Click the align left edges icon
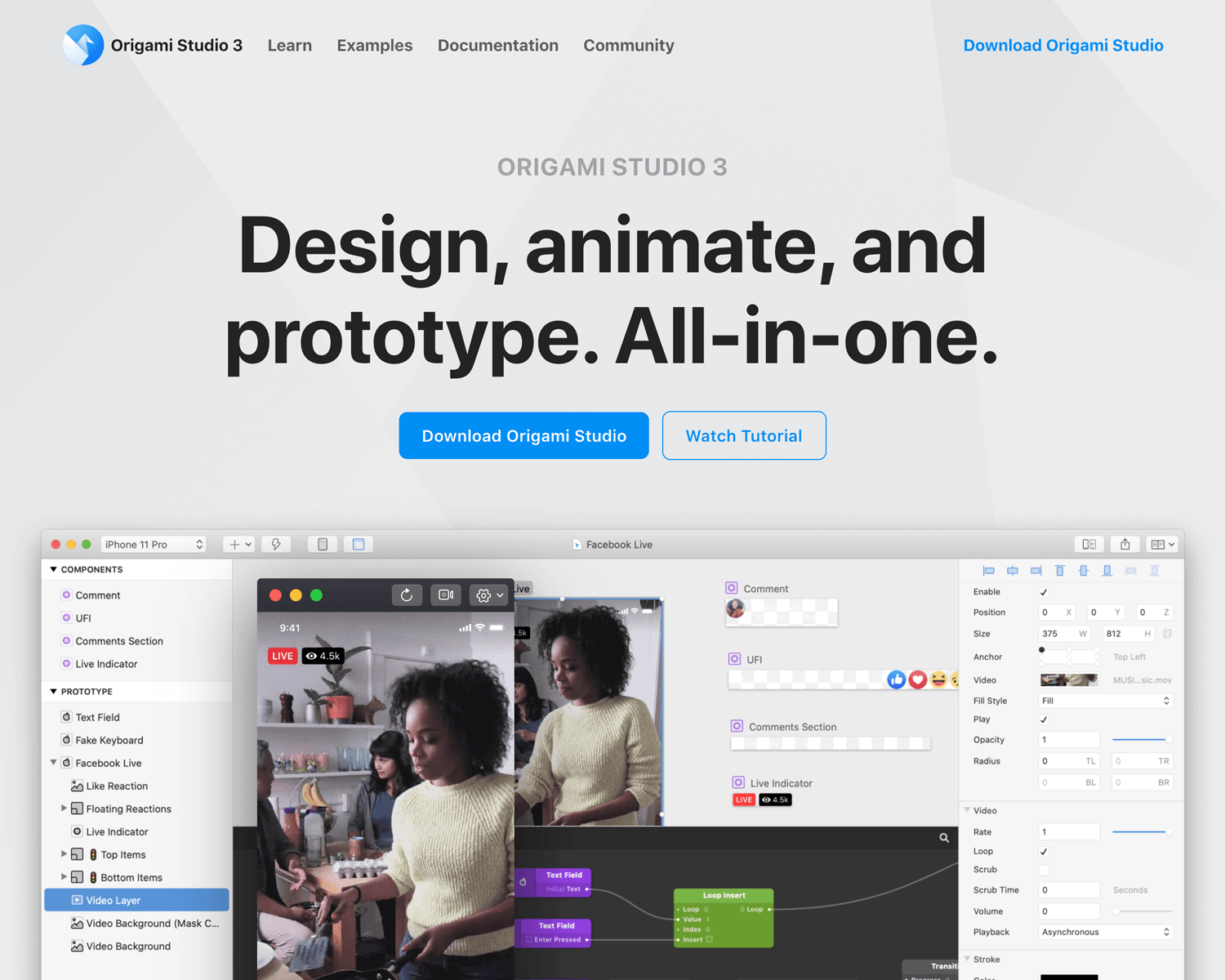This screenshot has height=980, width=1225. point(989,571)
